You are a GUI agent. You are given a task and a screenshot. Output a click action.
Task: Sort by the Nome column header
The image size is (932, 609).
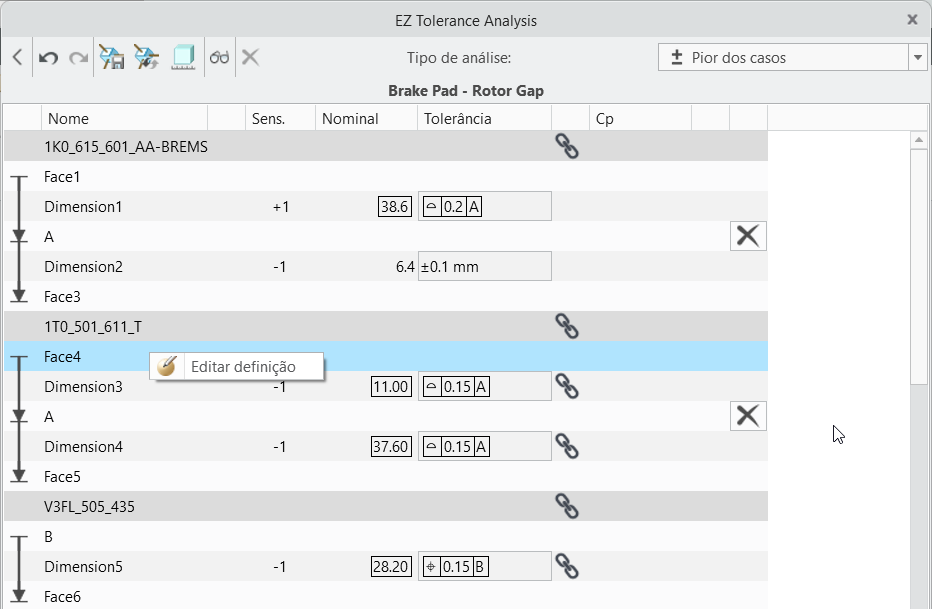[124, 118]
